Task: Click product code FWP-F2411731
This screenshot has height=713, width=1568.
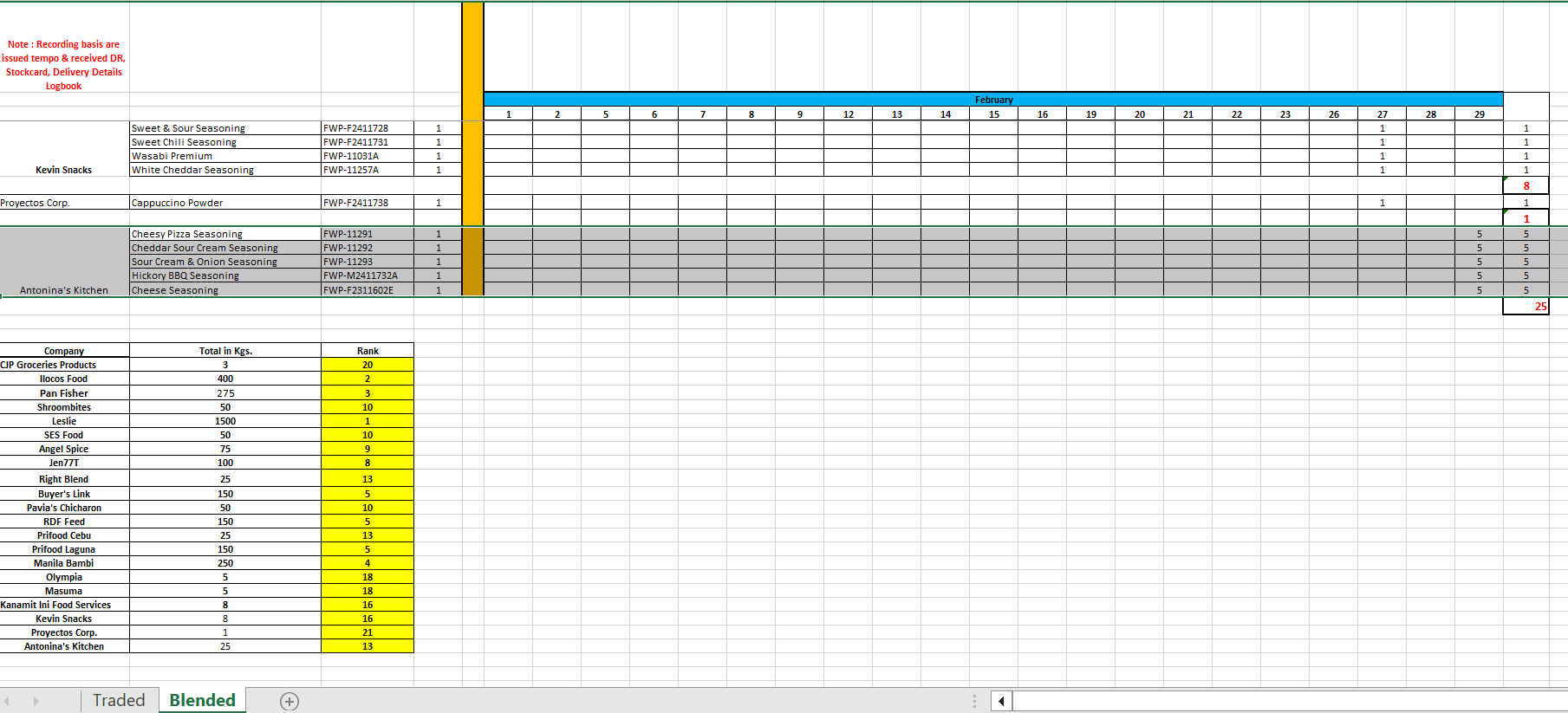Action: pos(368,142)
